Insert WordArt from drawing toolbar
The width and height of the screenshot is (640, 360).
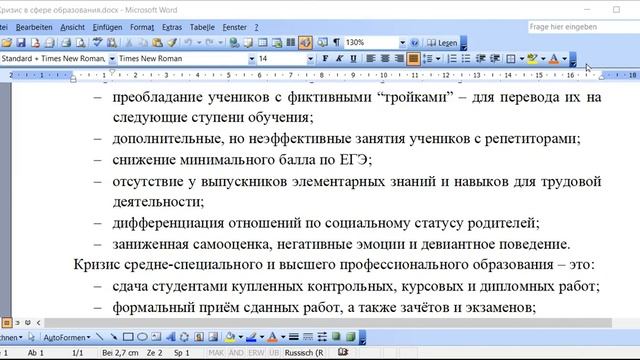(171, 337)
